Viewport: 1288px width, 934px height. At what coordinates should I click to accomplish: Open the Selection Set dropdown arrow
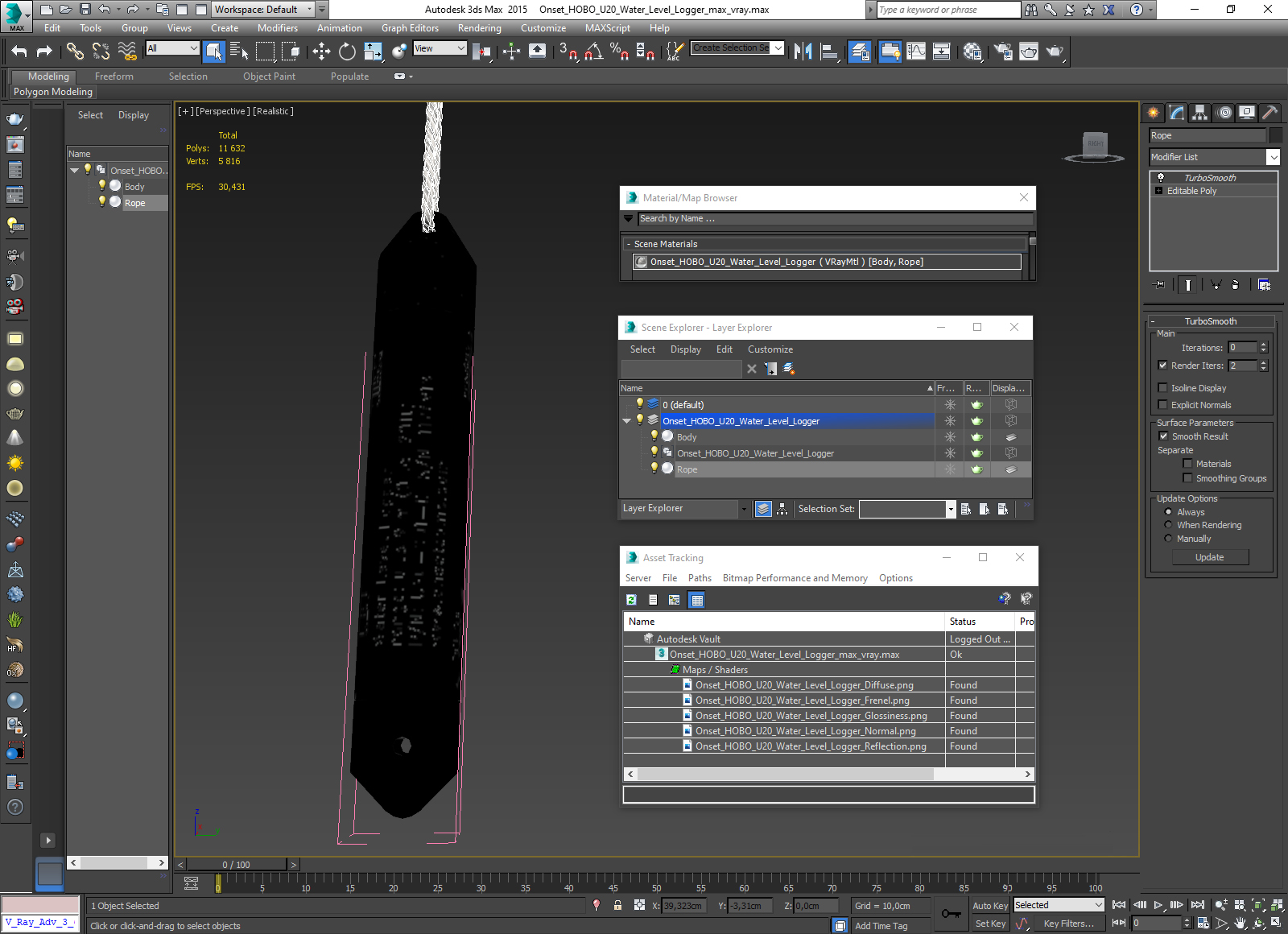pyautogui.click(x=950, y=509)
